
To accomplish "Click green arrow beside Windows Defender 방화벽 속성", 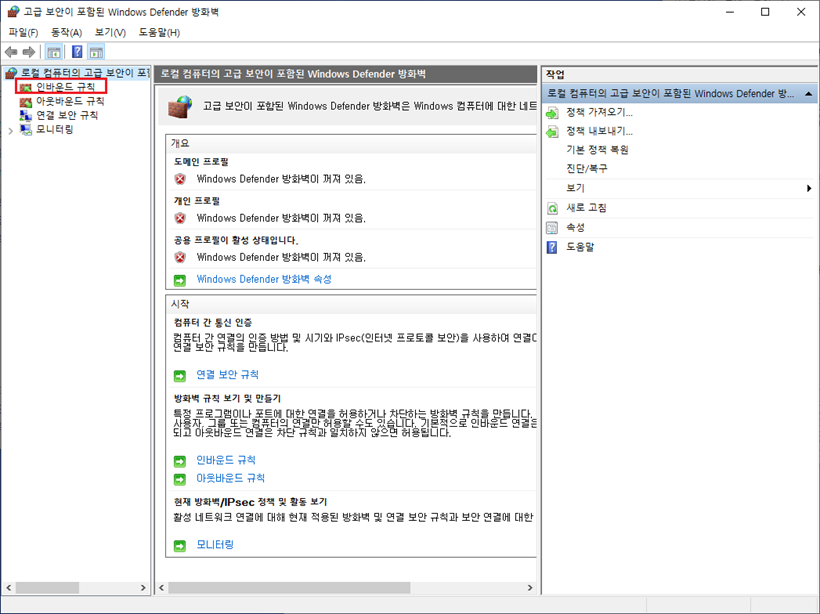I will 180,280.
